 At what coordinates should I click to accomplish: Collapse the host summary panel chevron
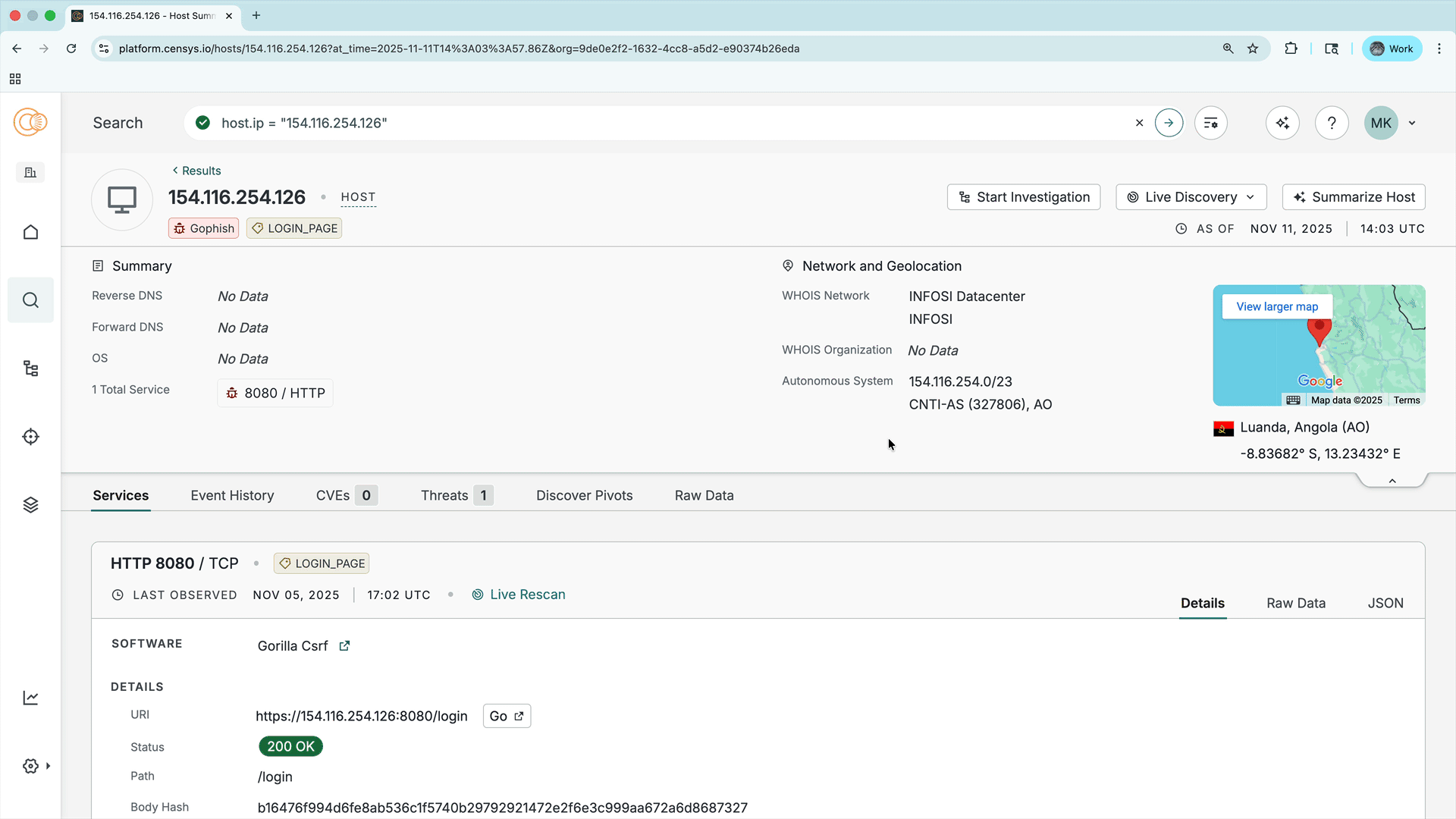pos(1392,481)
